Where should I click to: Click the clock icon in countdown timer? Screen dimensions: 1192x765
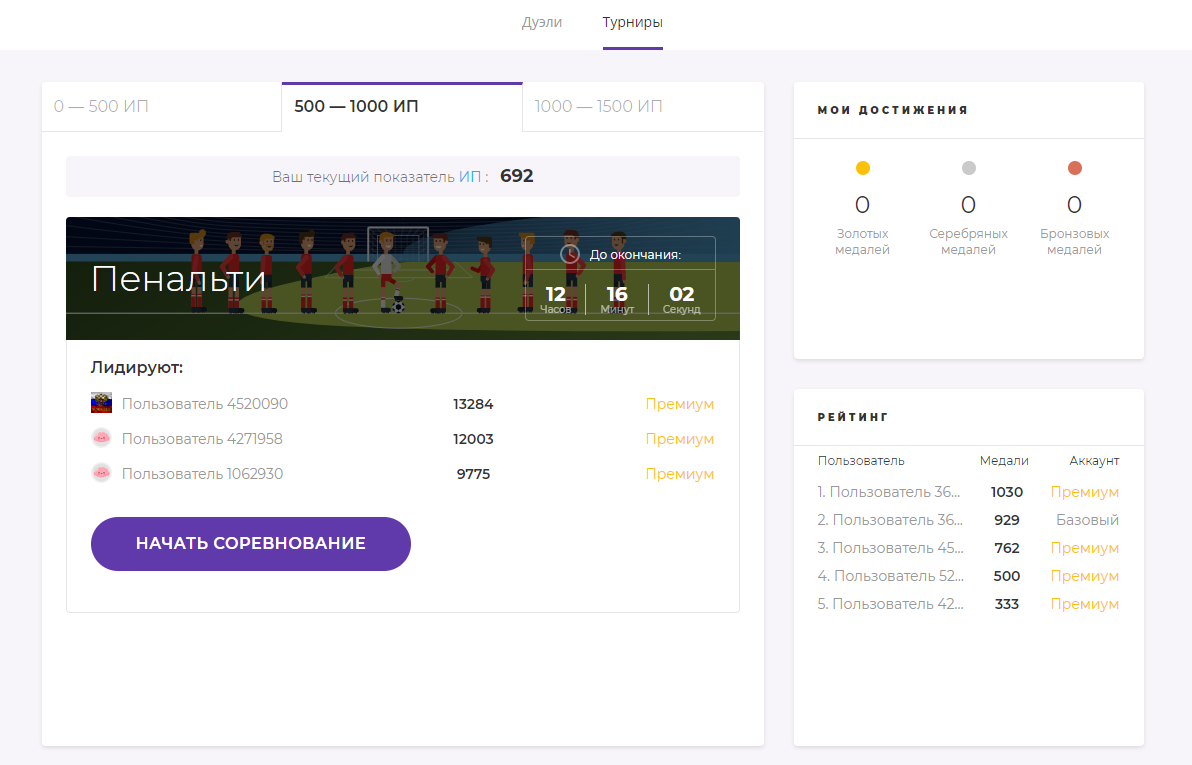tap(569, 254)
